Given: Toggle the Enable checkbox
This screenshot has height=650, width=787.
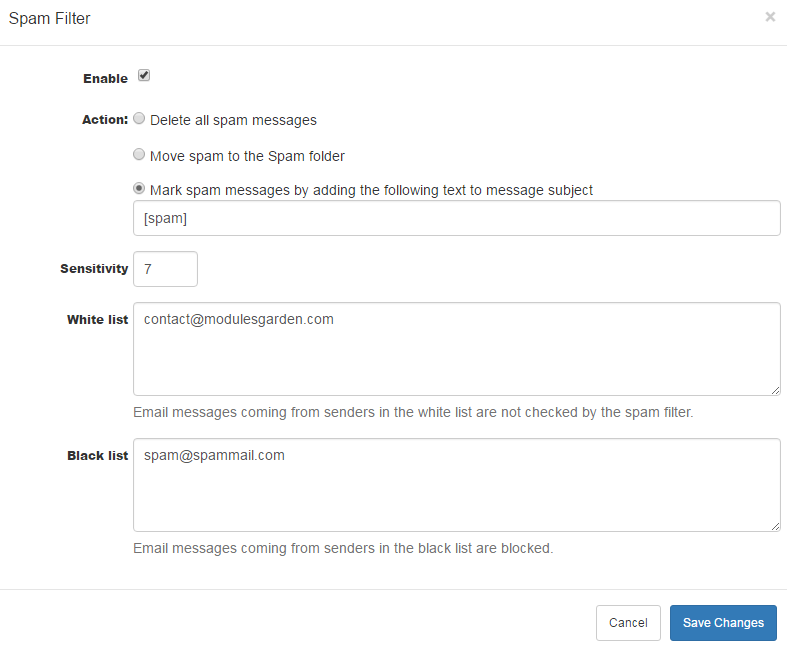Looking at the screenshot, I should [x=144, y=75].
